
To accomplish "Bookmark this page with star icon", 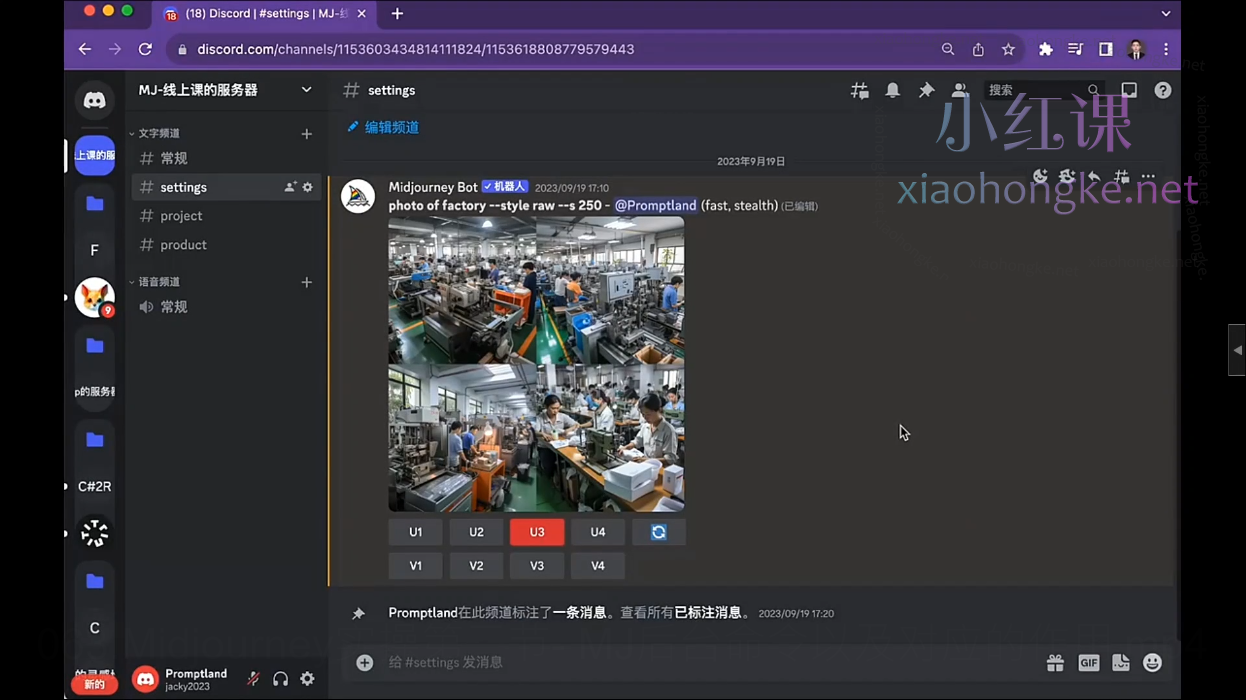I will (x=1008, y=49).
